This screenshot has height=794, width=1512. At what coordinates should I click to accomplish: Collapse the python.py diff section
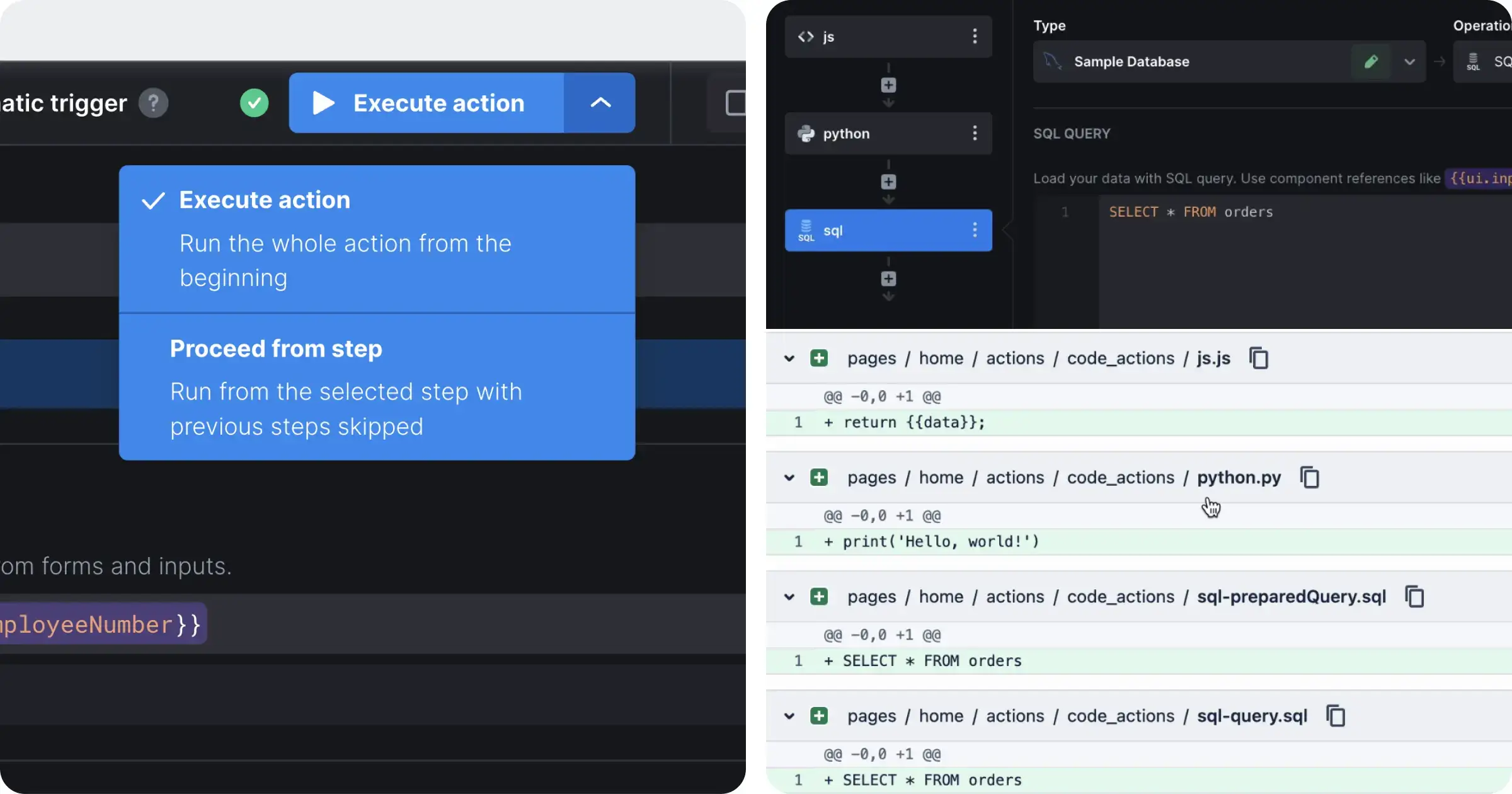[x=789, y=478]
